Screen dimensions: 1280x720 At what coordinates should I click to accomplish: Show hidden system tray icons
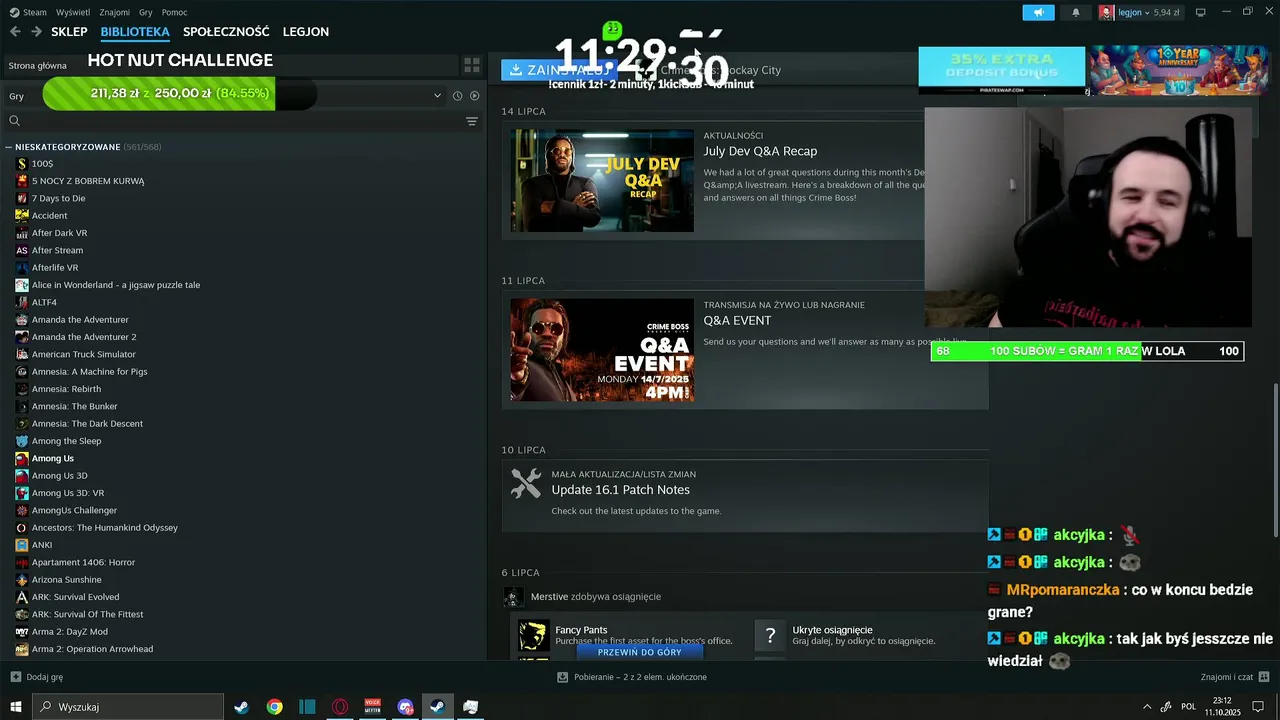[1146, 707]
